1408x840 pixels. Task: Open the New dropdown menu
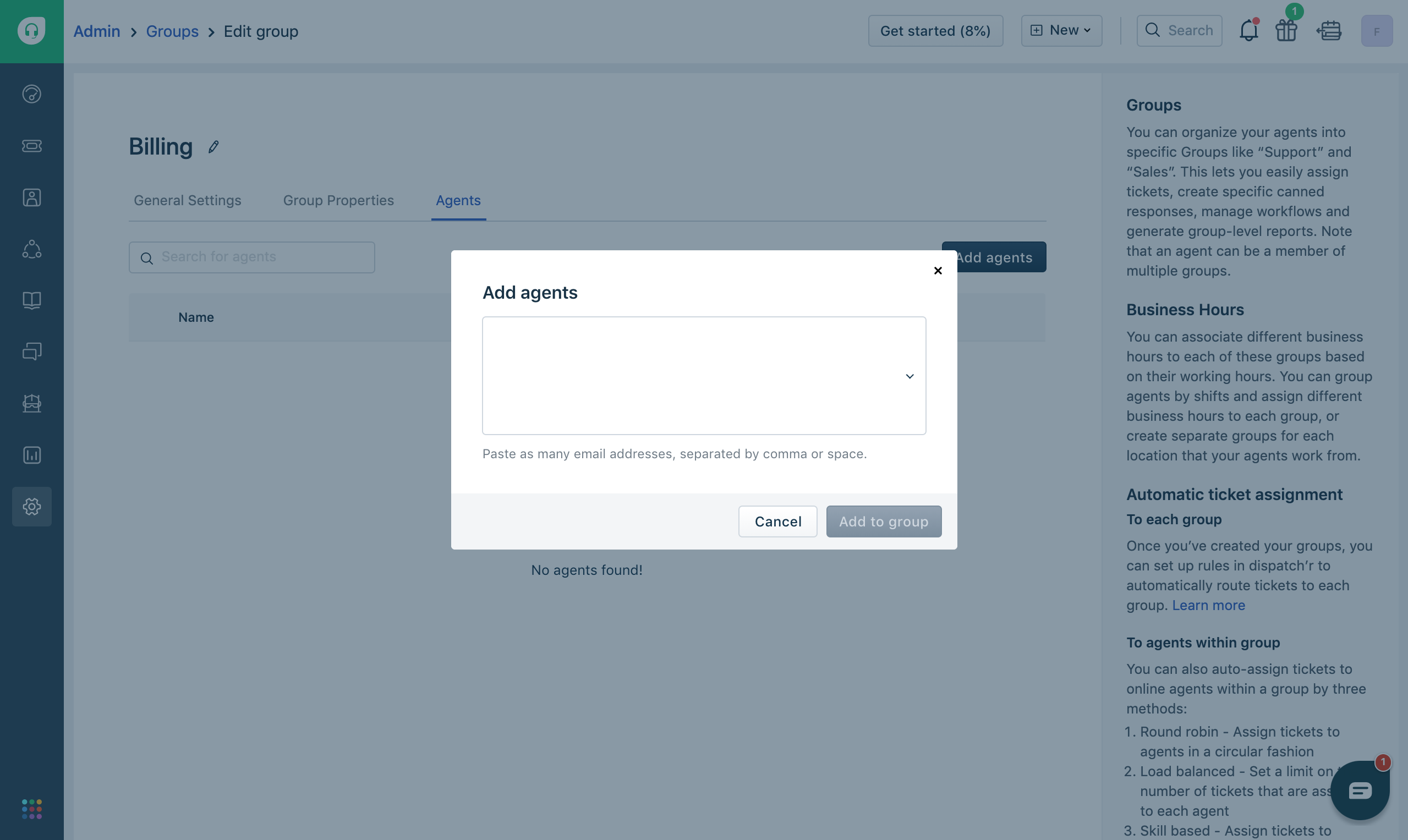(1061, 31)
